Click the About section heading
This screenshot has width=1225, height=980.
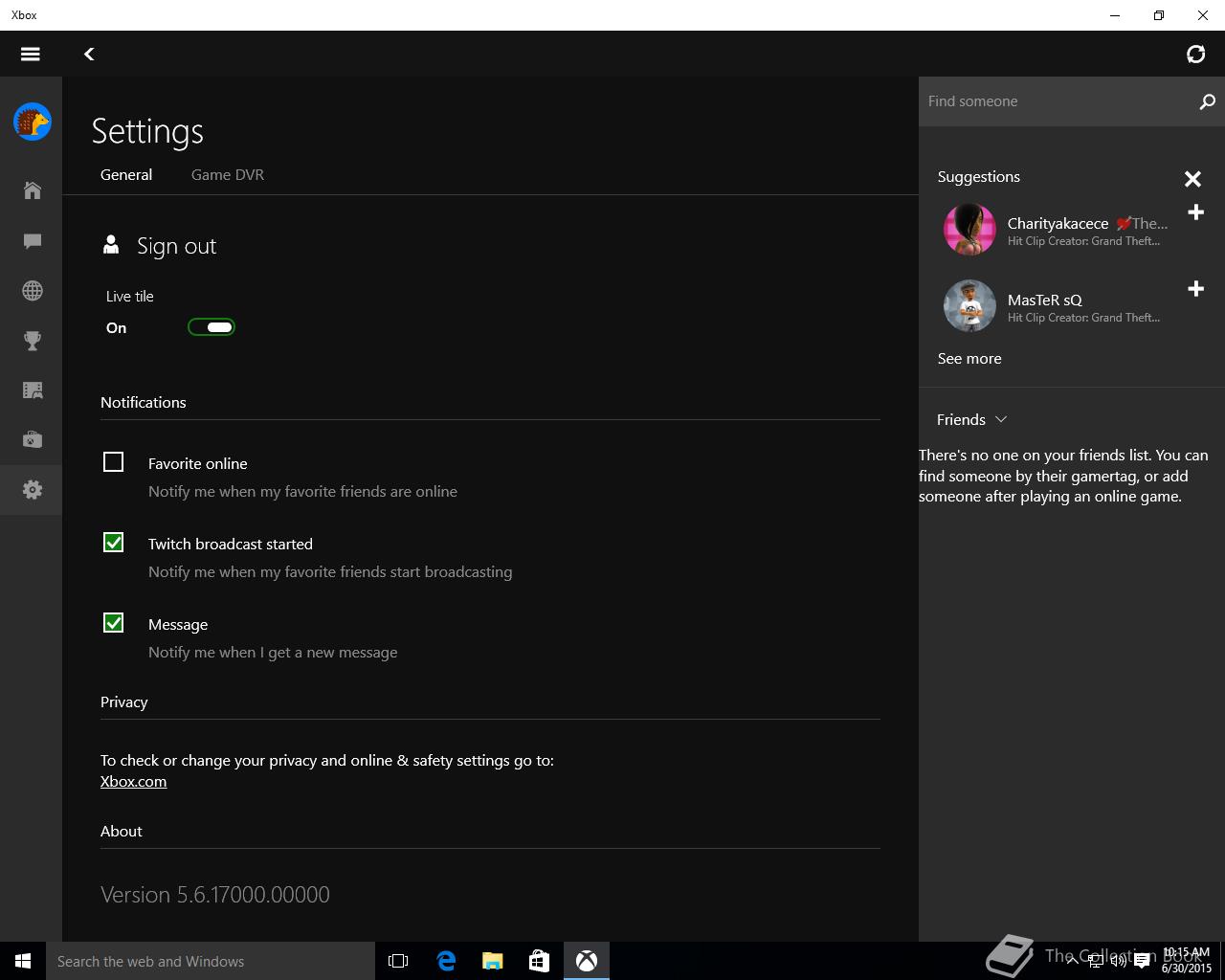pyautogui.click(x=122, y=831)
